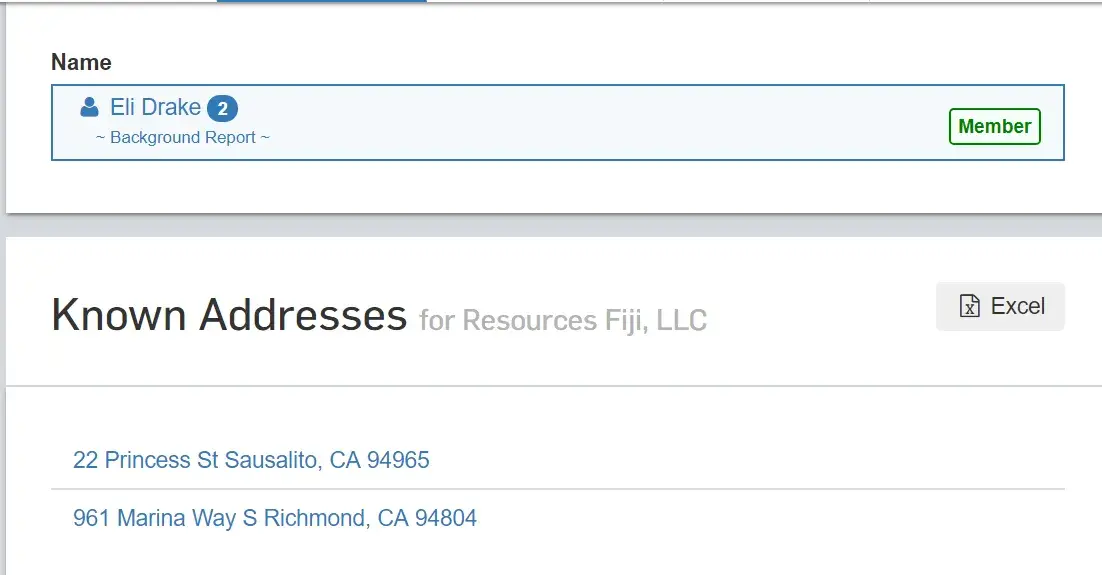Click the blank area below the Marina Way address
1102x575 pixels.
557,555
